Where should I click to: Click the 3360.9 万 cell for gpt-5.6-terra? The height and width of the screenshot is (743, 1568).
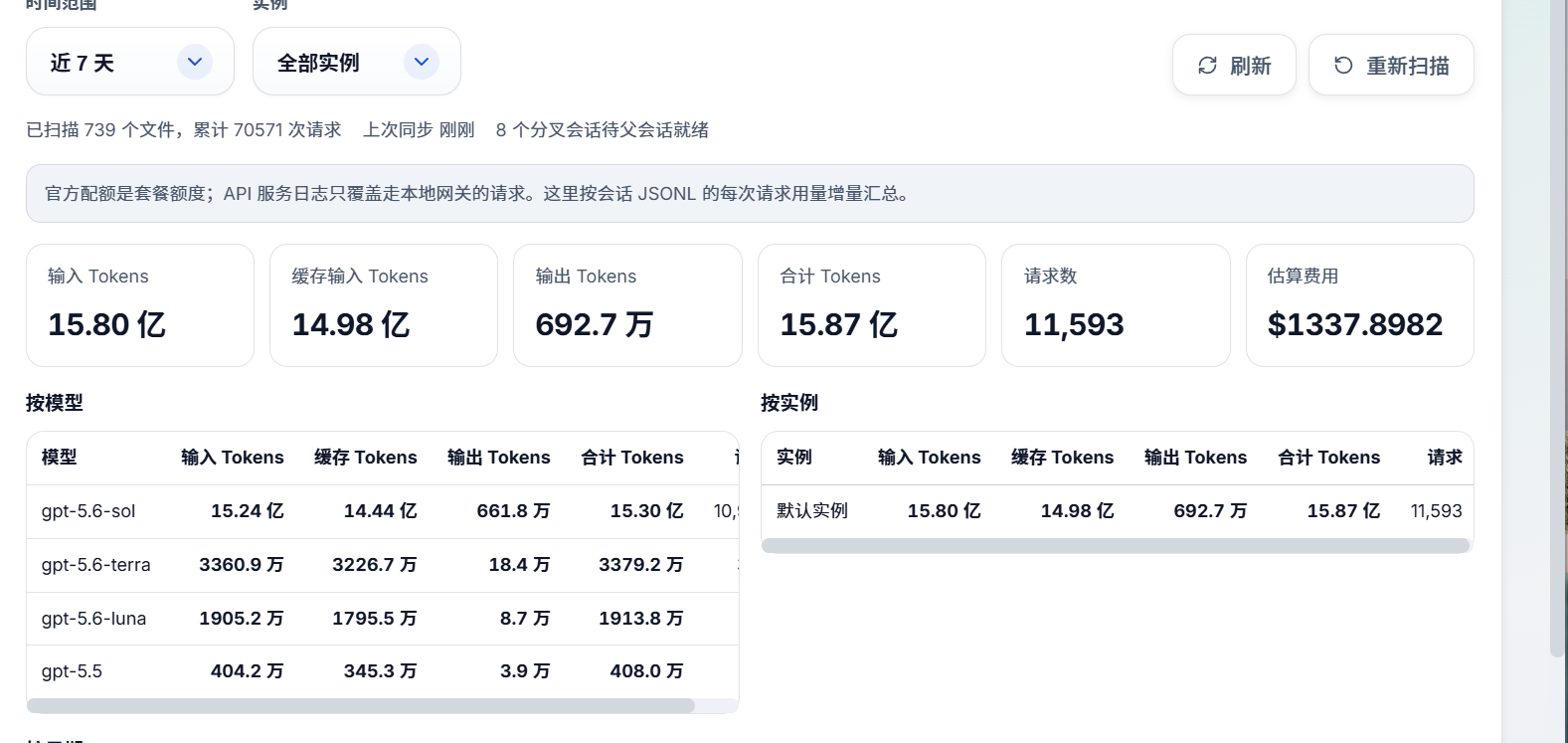click(x=242, y=565)
